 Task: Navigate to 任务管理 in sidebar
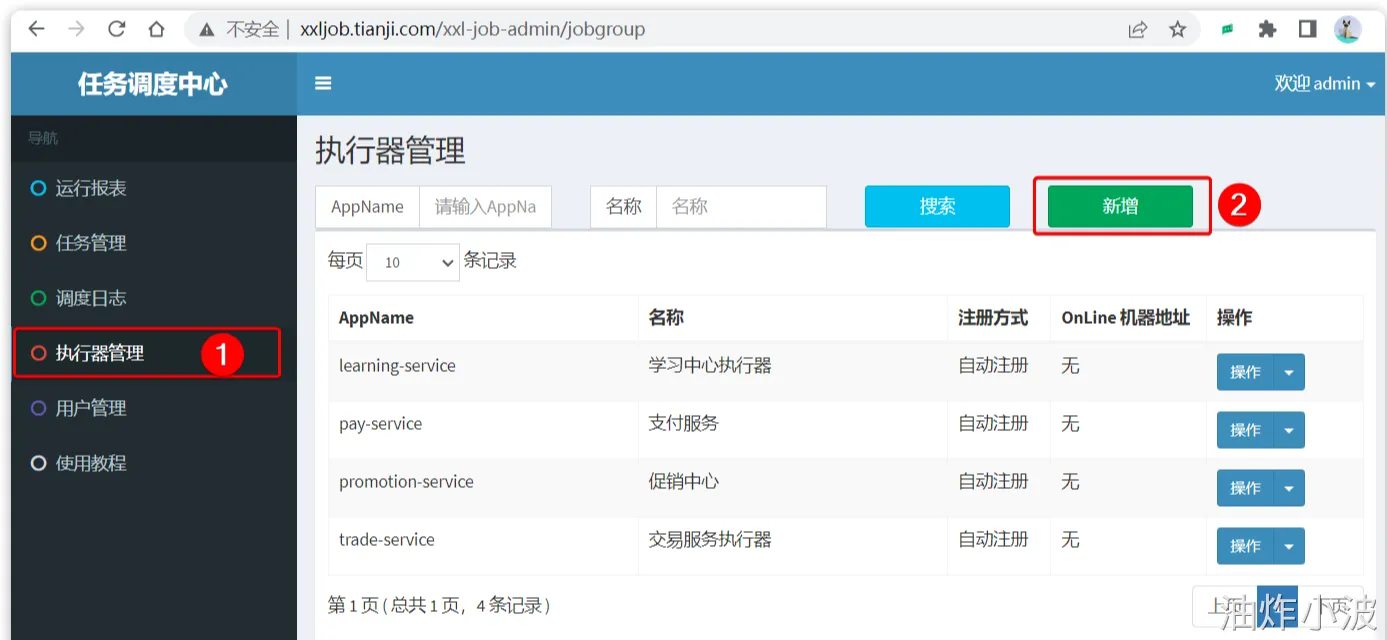(x=91, y=243)
